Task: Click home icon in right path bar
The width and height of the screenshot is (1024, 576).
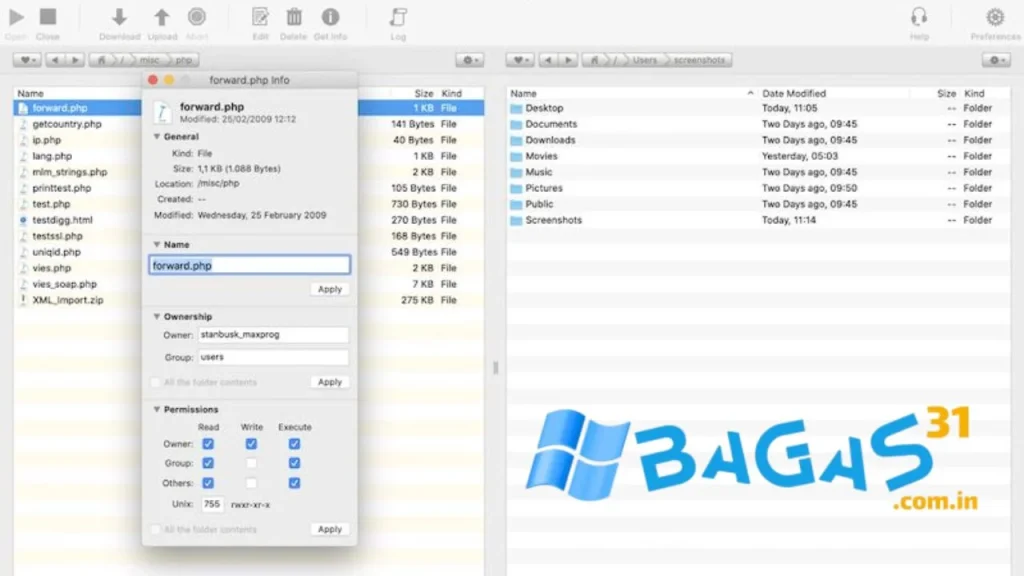Action: (x=594, y=60)
